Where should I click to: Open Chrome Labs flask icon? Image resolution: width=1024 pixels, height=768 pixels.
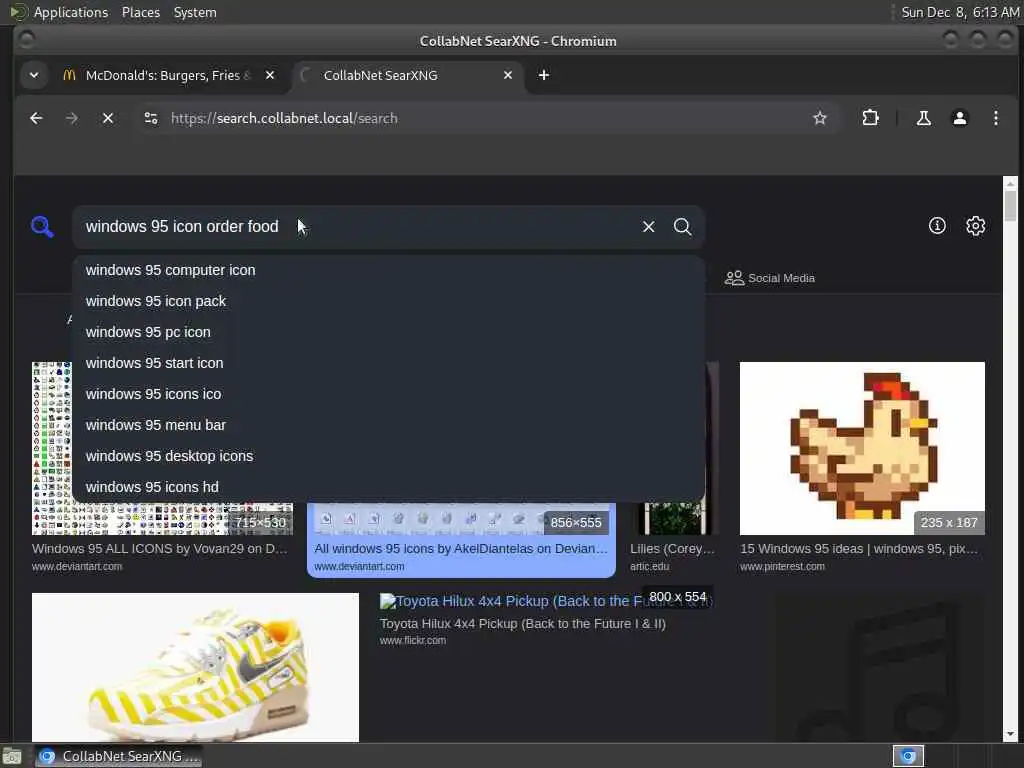click(923, 118)
